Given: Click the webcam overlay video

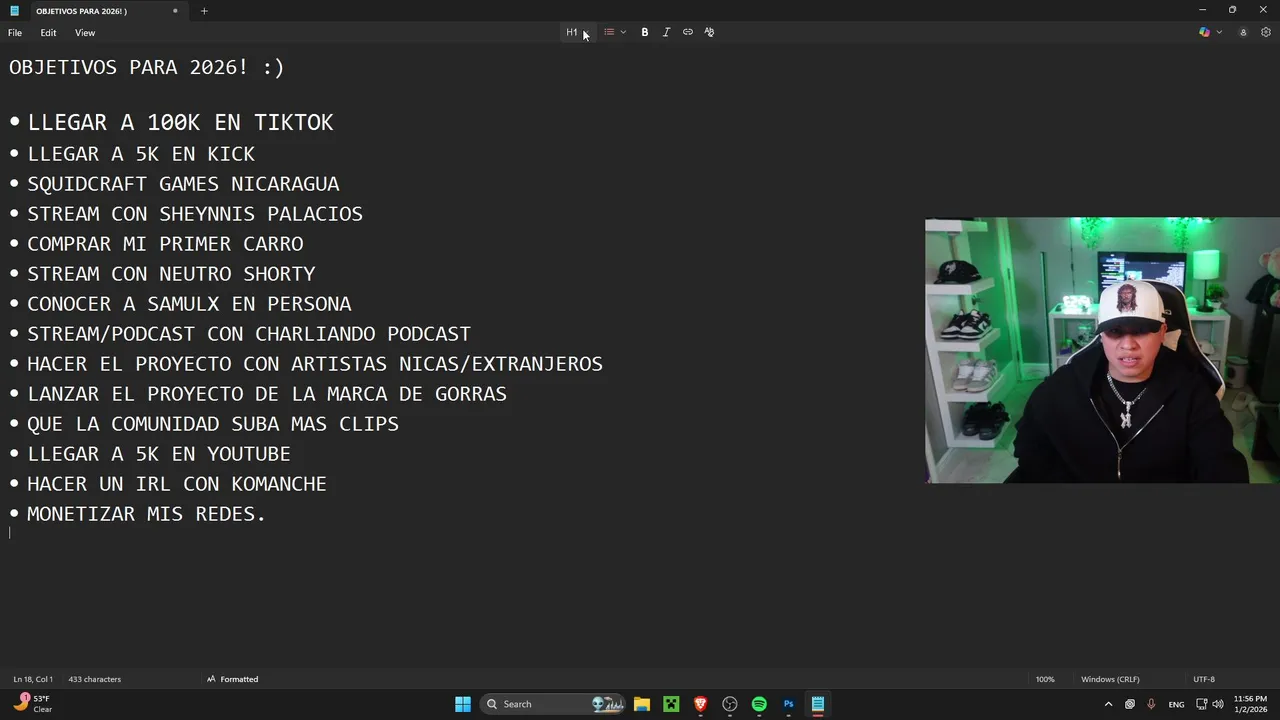Looking at the screenshot, I should coord(1102,350).
